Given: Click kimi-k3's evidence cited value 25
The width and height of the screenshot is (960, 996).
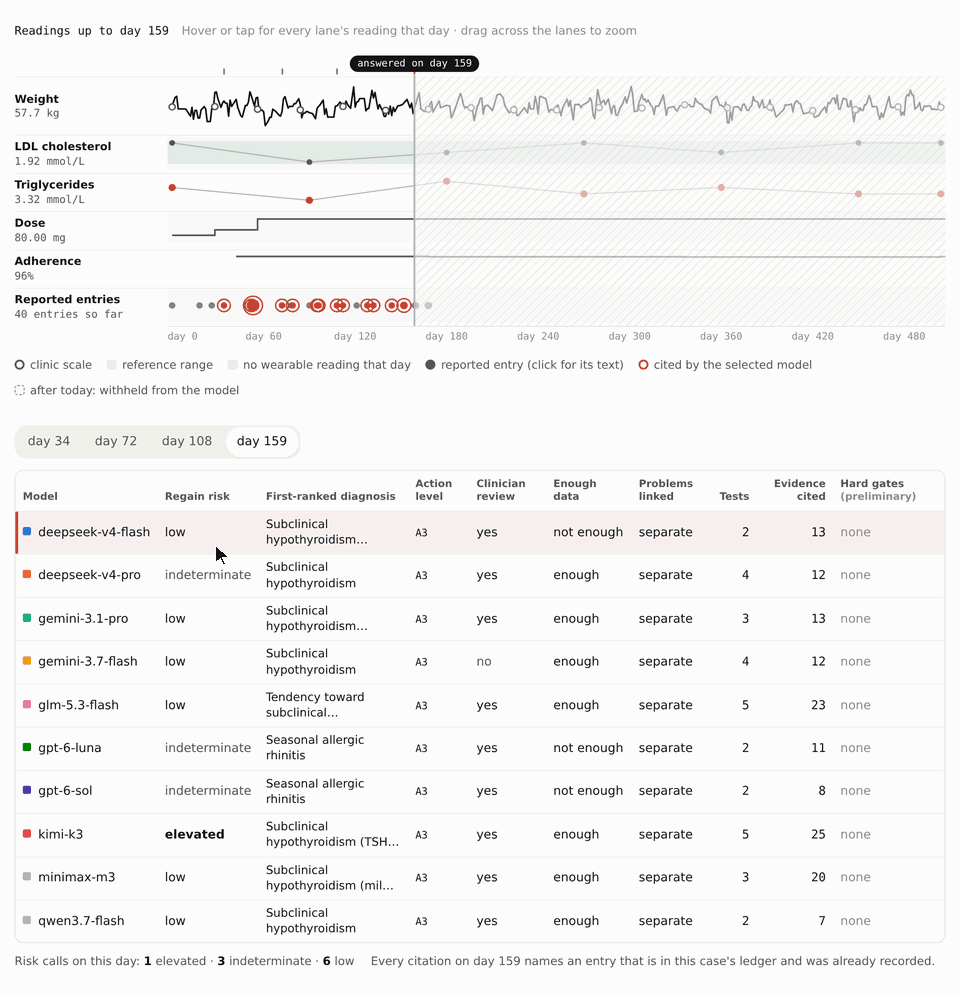Looking at the screenshot, I should (x=818, y=834).
